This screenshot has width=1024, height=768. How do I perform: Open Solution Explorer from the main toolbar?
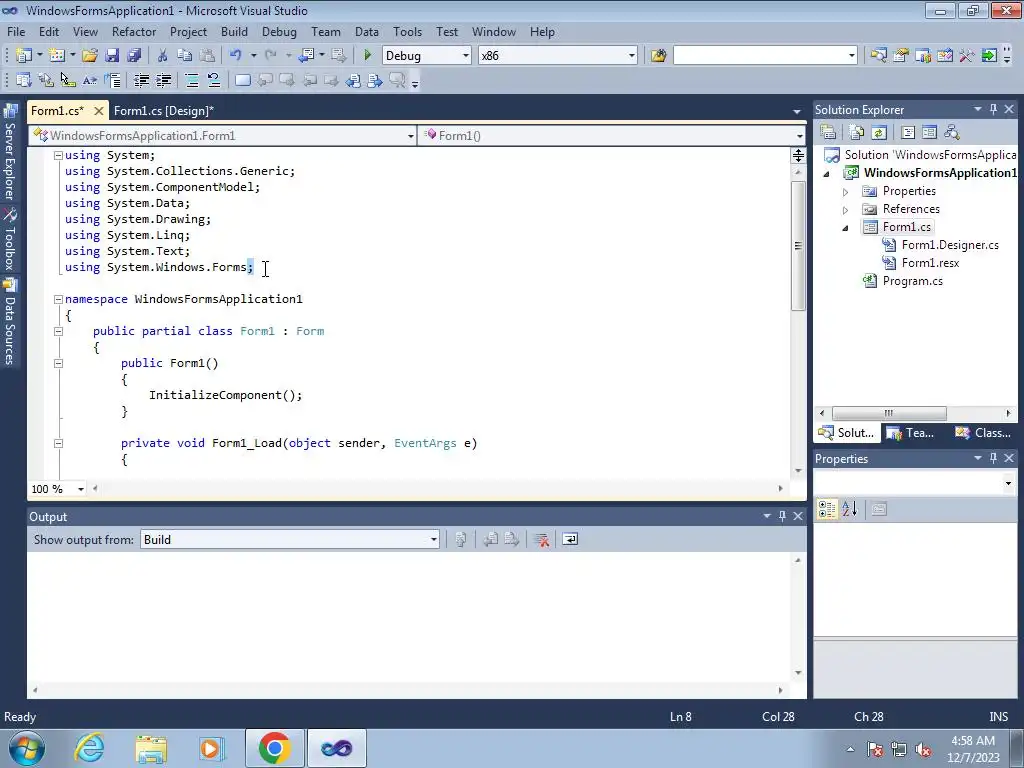pos(878,56)
